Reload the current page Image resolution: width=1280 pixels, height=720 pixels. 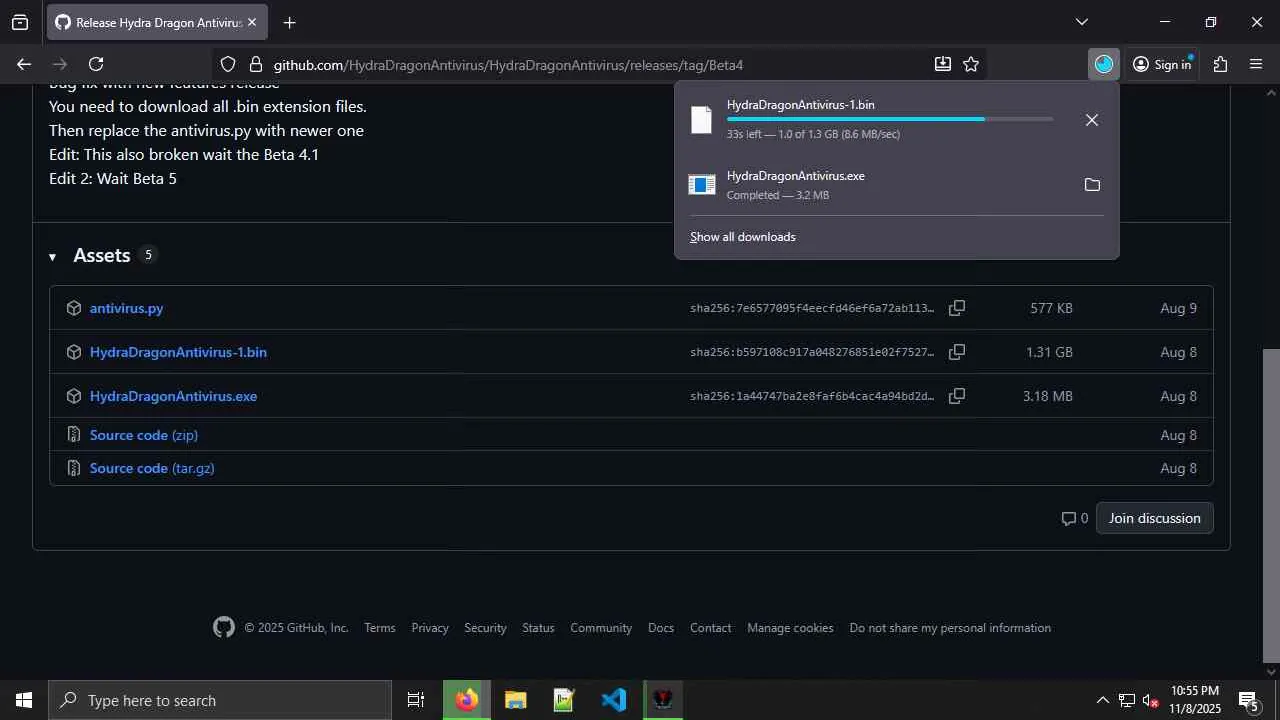[96, 64]
